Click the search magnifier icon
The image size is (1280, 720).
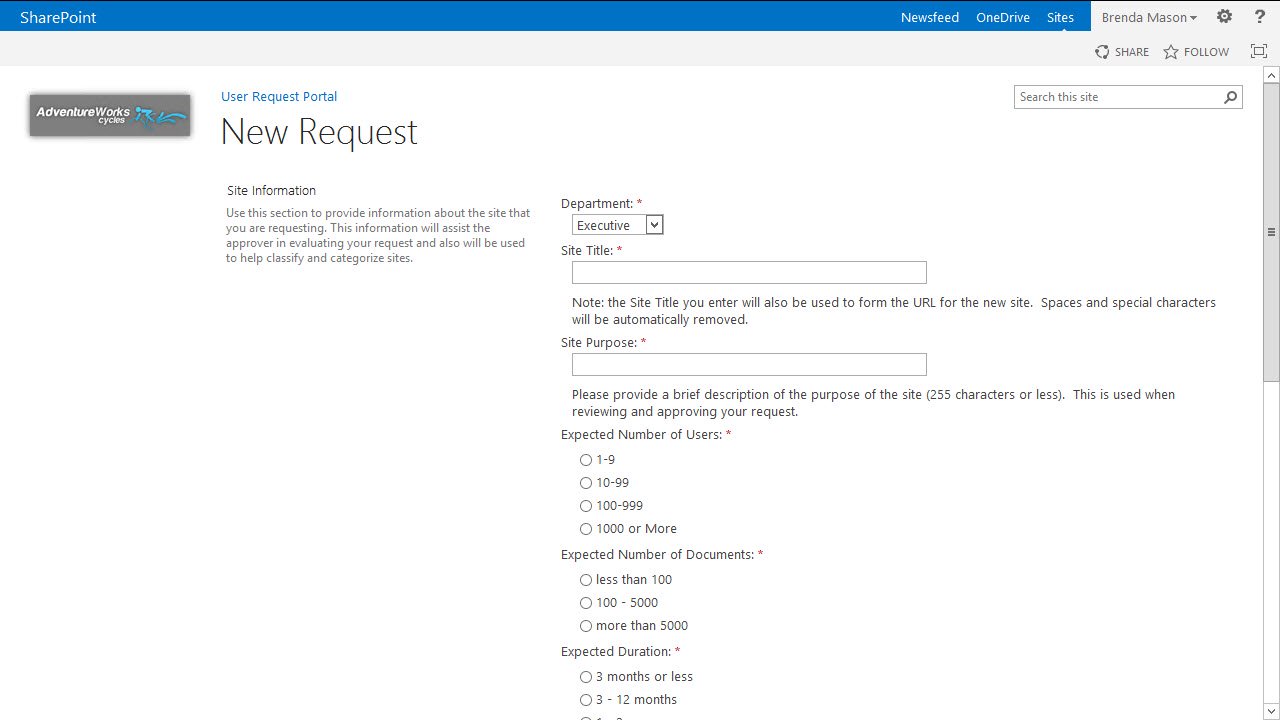click(1231, 97)
